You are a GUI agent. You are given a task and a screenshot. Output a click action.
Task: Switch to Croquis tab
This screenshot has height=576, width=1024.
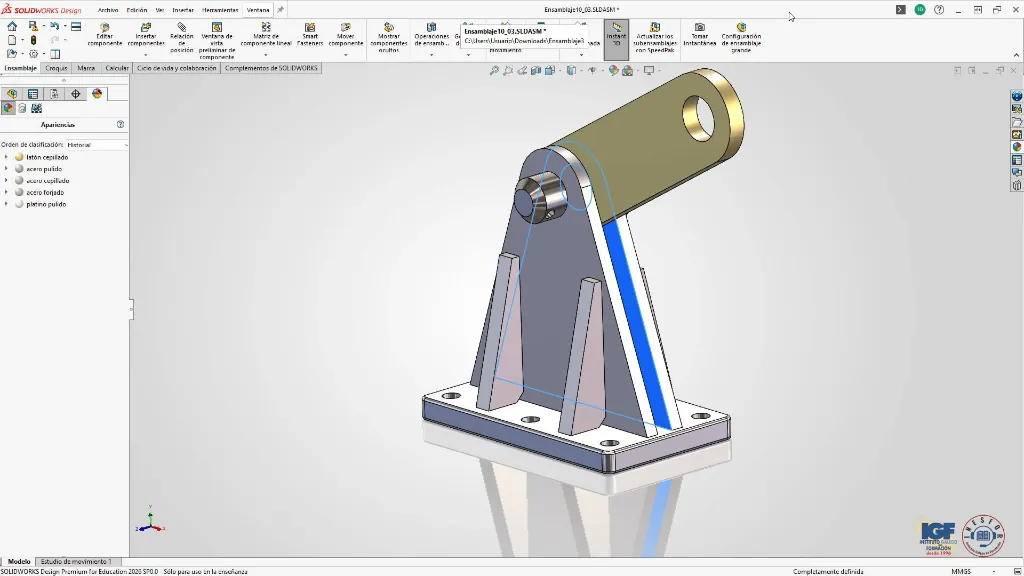(56, 68)
